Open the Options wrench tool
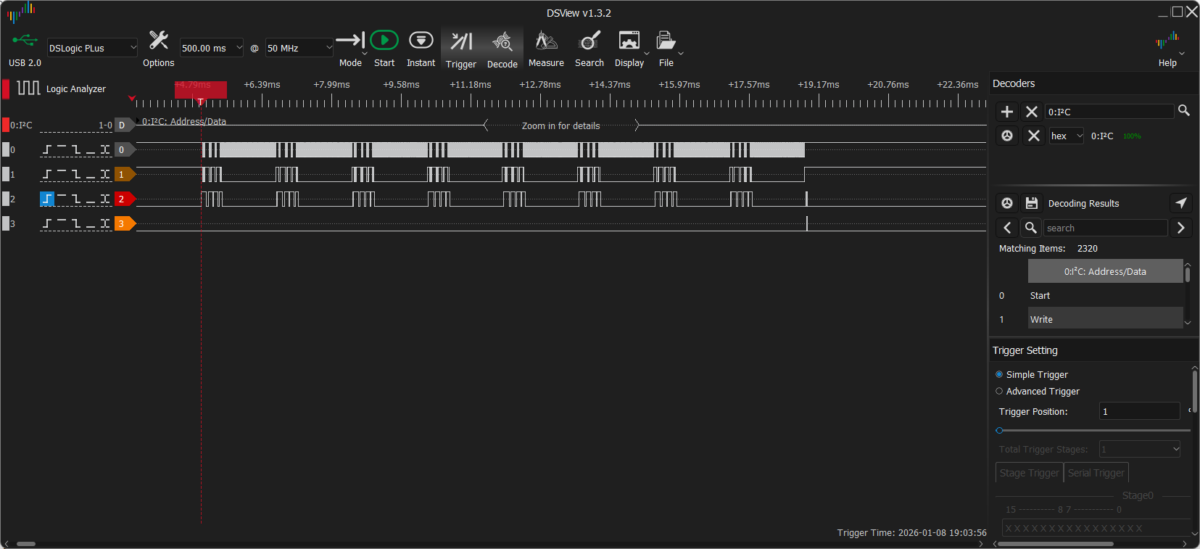 [x=158, y=41]
